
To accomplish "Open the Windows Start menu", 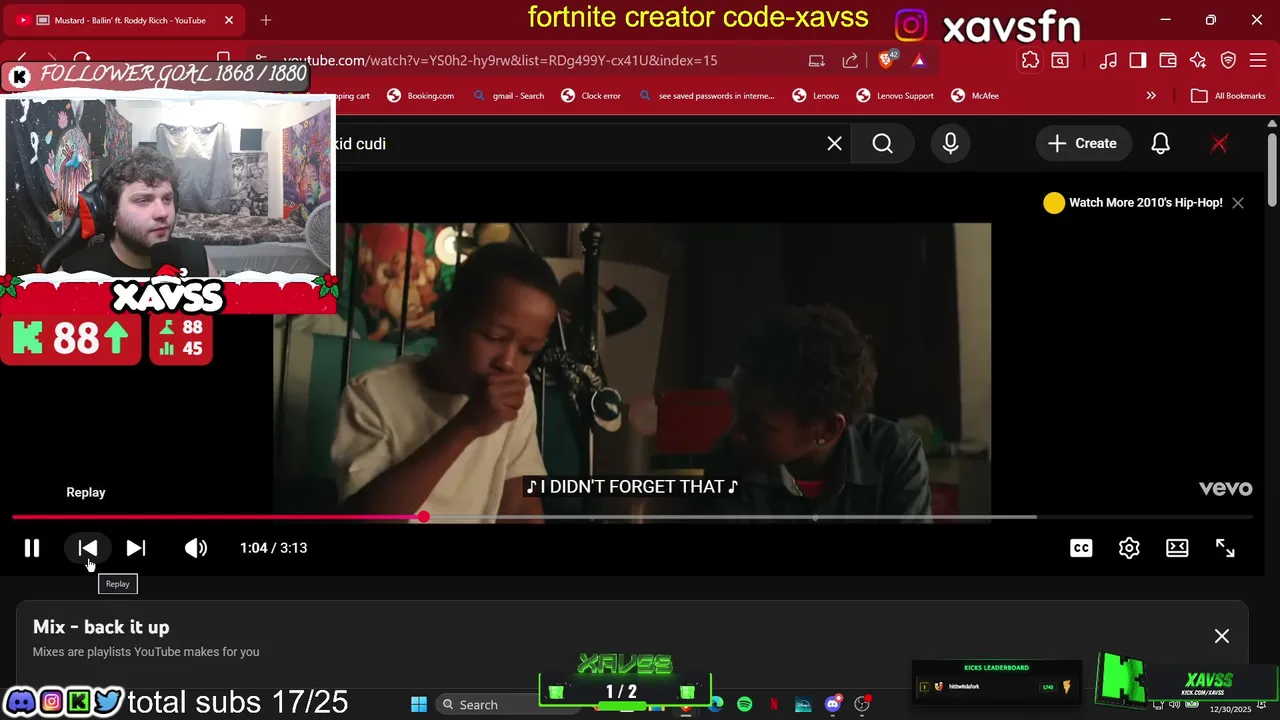I will pyautogui.click(x=419, y=704).
